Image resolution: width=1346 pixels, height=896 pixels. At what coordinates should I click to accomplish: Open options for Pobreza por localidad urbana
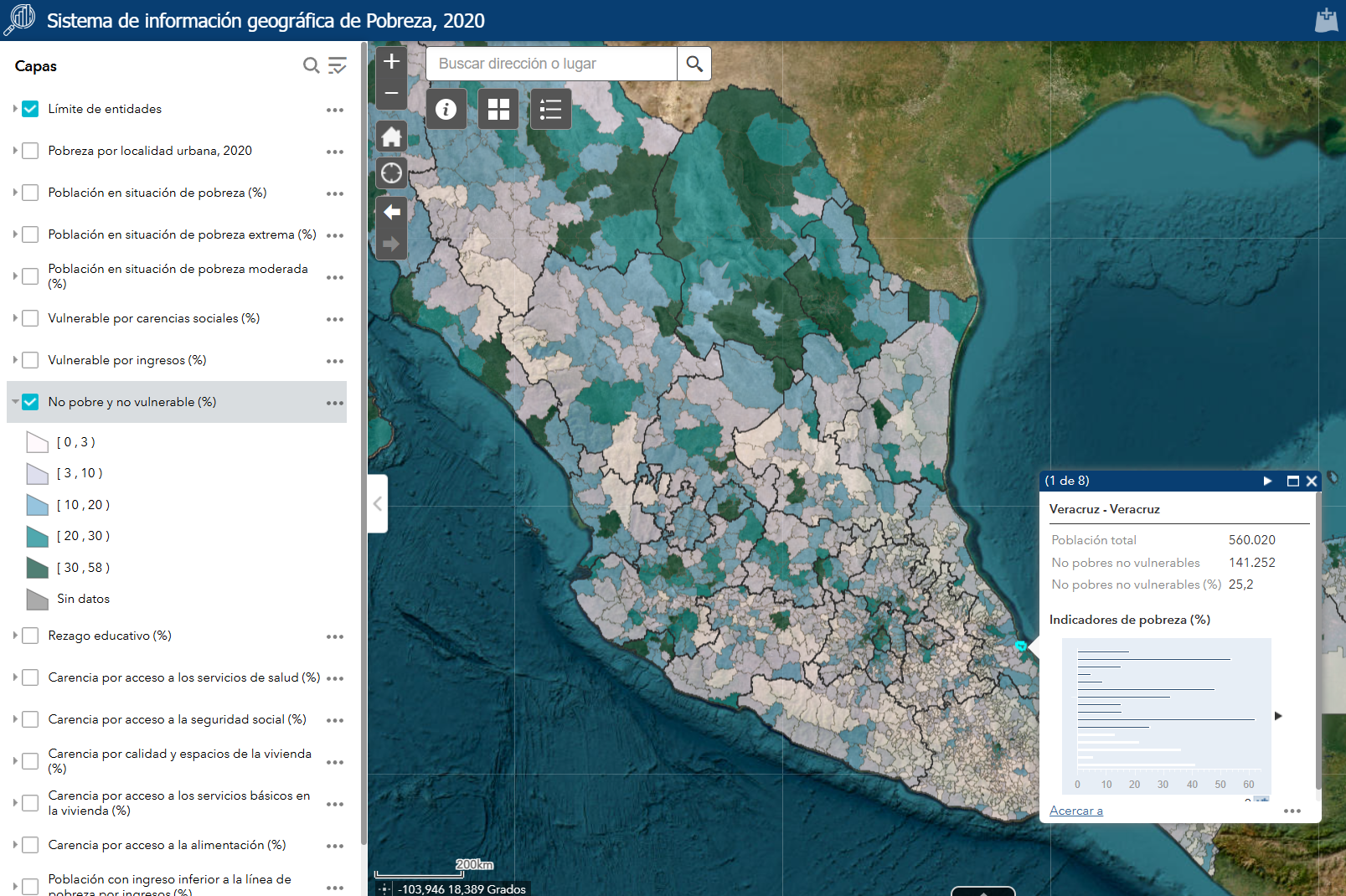click(335, 152)
